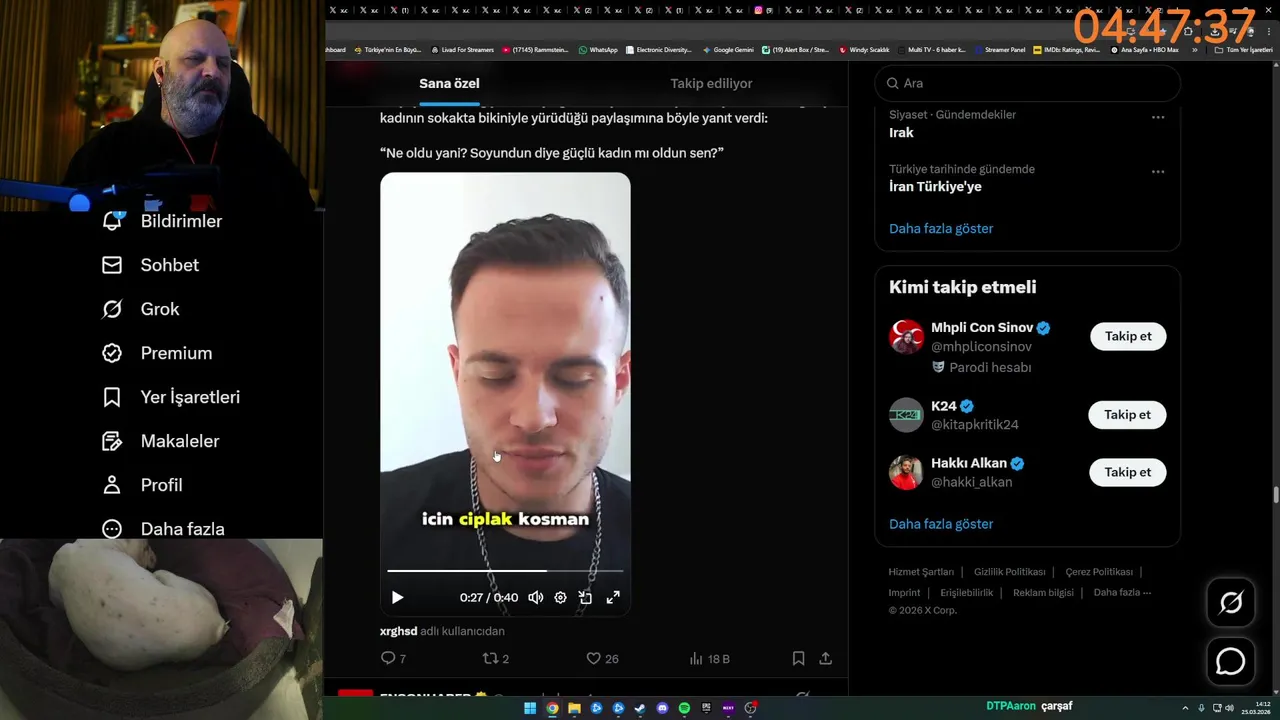View analytics showing 18 B views
Image resolution: width=1280 pixels, height=720 pixels.
710,658
